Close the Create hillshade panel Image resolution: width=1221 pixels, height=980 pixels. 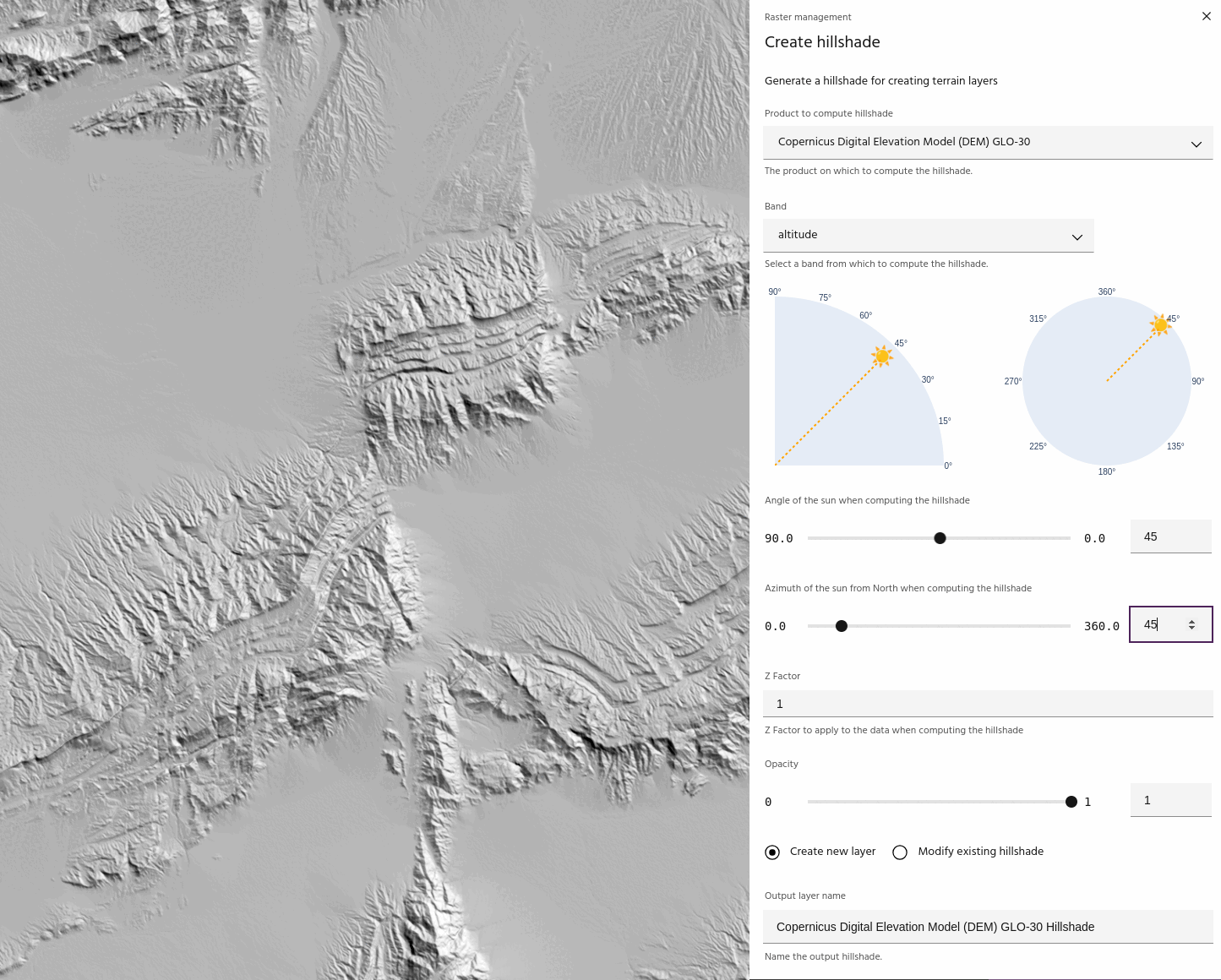1206,17
